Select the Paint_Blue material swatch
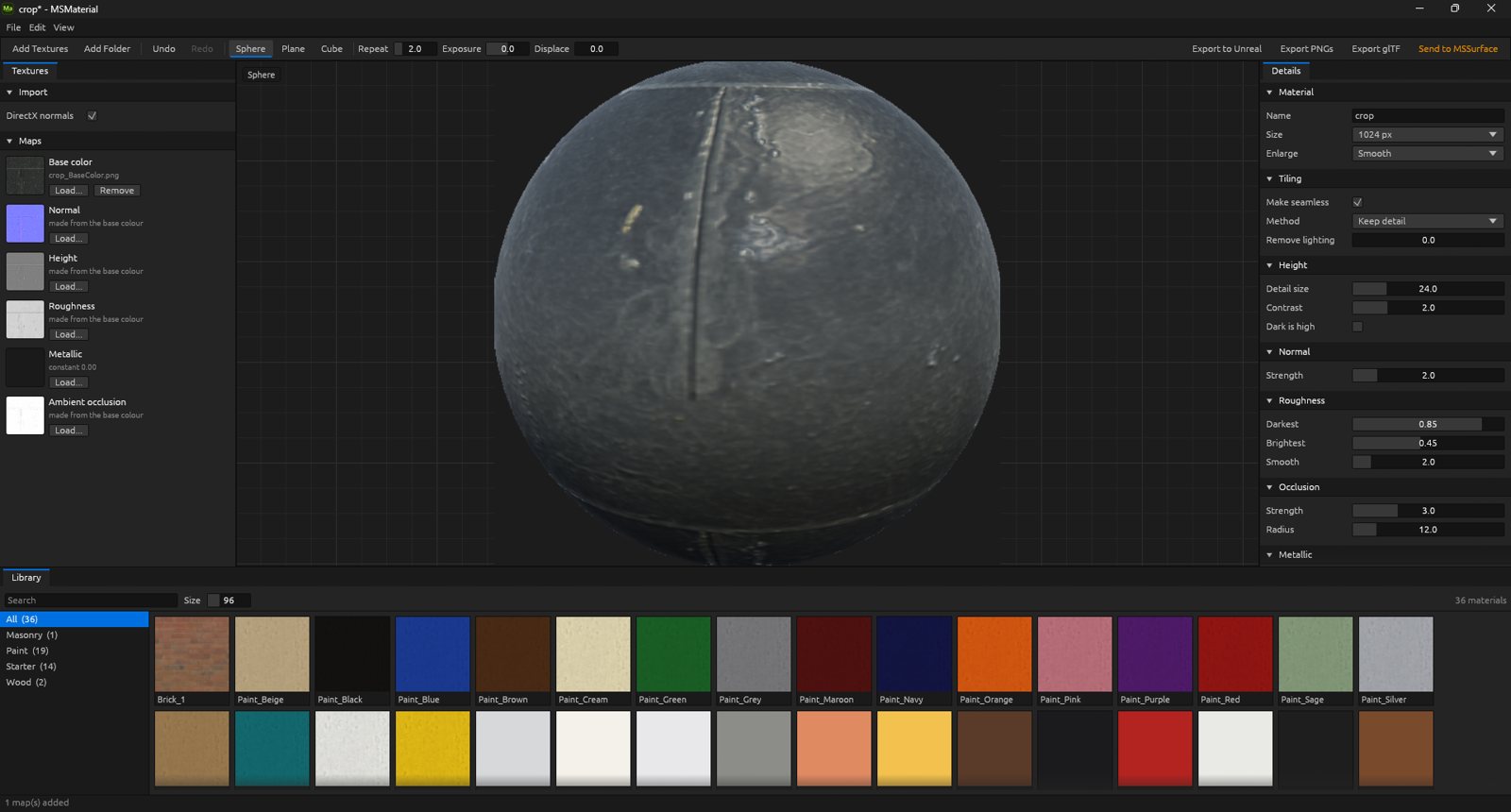The image size is (1511, 812). [433, 661]
